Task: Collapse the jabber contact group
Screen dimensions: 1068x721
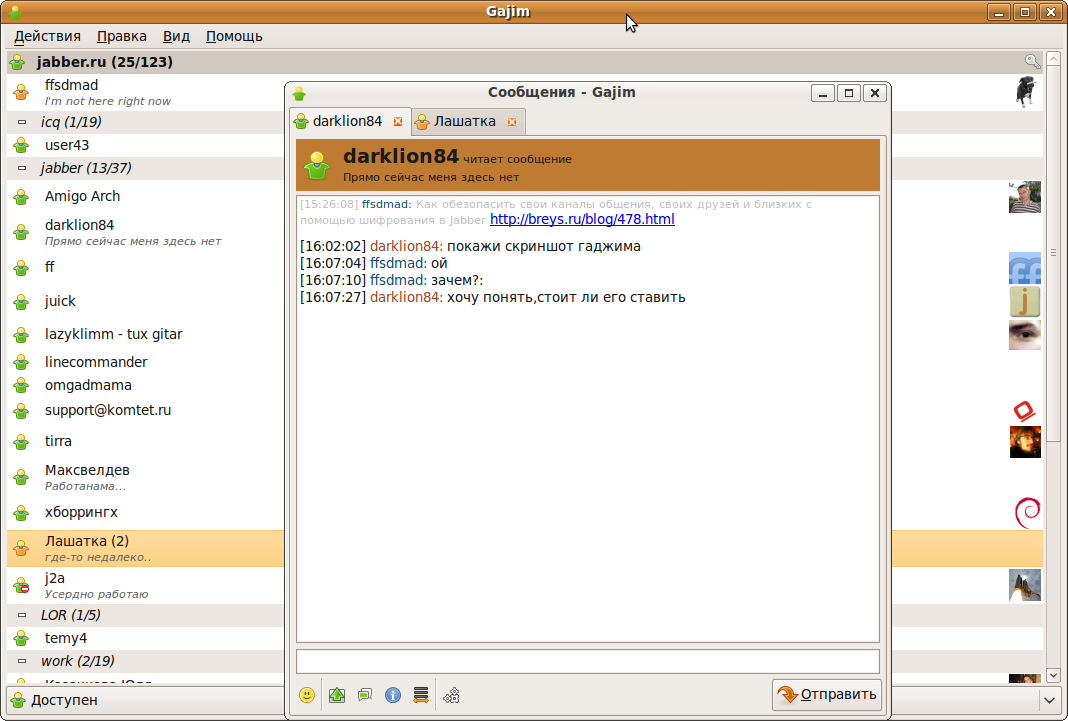Action: pyautogui.click(x=22, y=168)
